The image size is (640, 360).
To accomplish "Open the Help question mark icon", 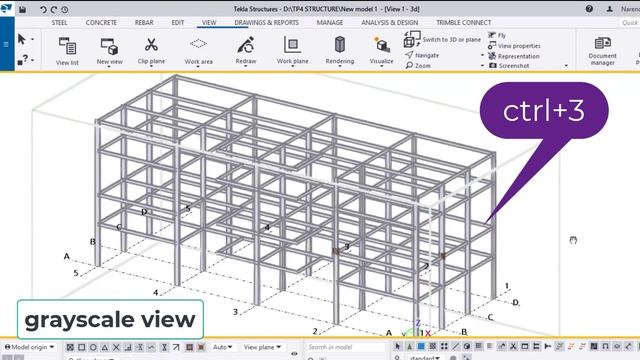I will 589,9.
